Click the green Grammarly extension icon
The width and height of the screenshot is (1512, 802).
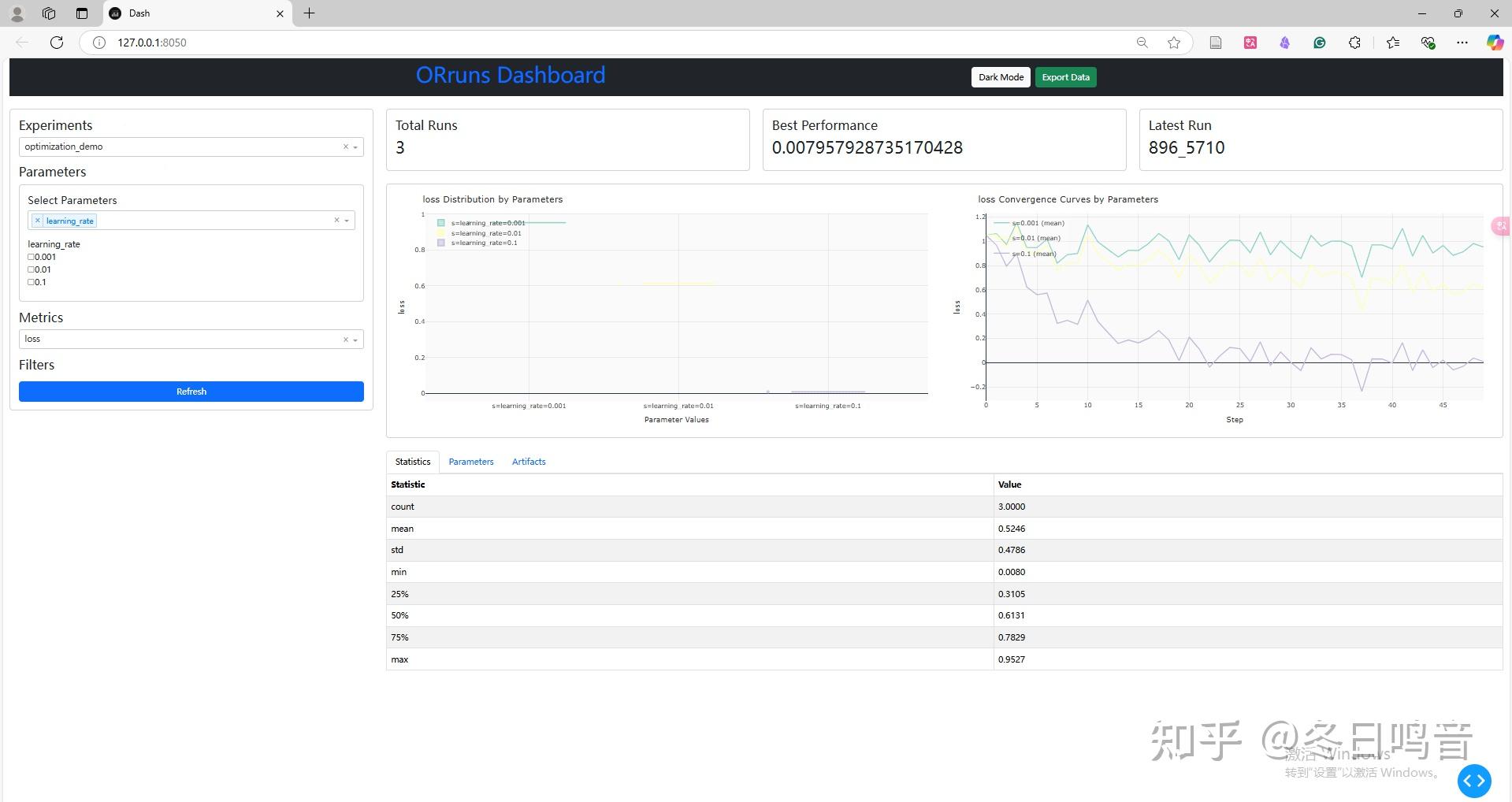pyautogui.click(x=1320, y=43)
